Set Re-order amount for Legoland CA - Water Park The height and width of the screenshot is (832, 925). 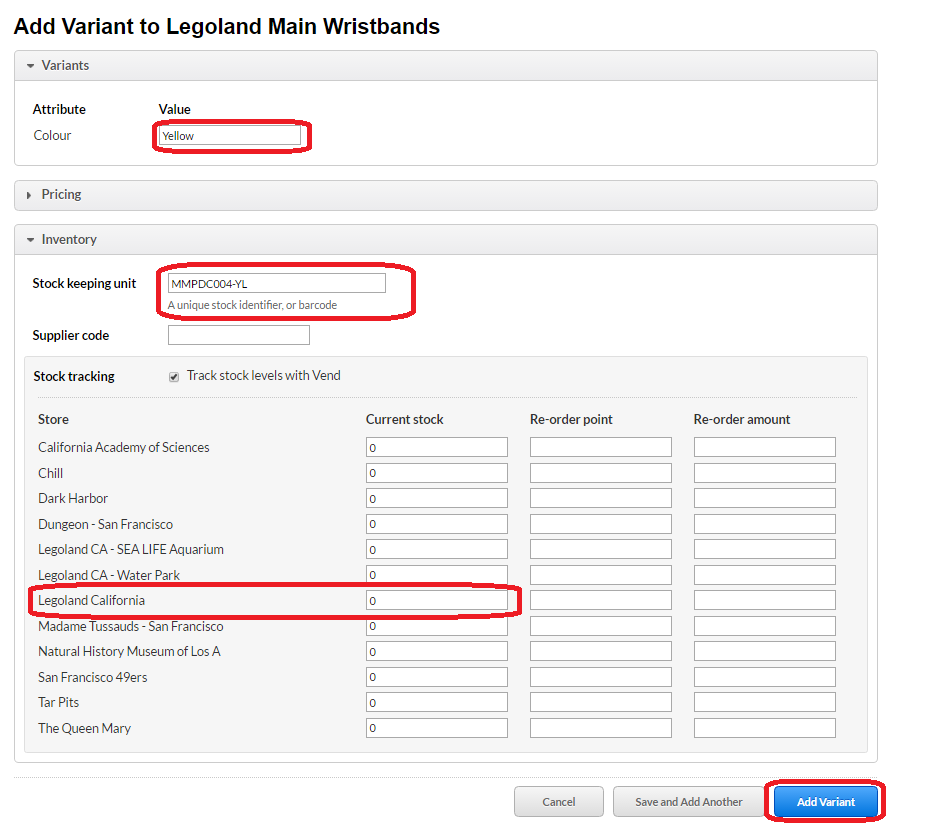(765, 575)
